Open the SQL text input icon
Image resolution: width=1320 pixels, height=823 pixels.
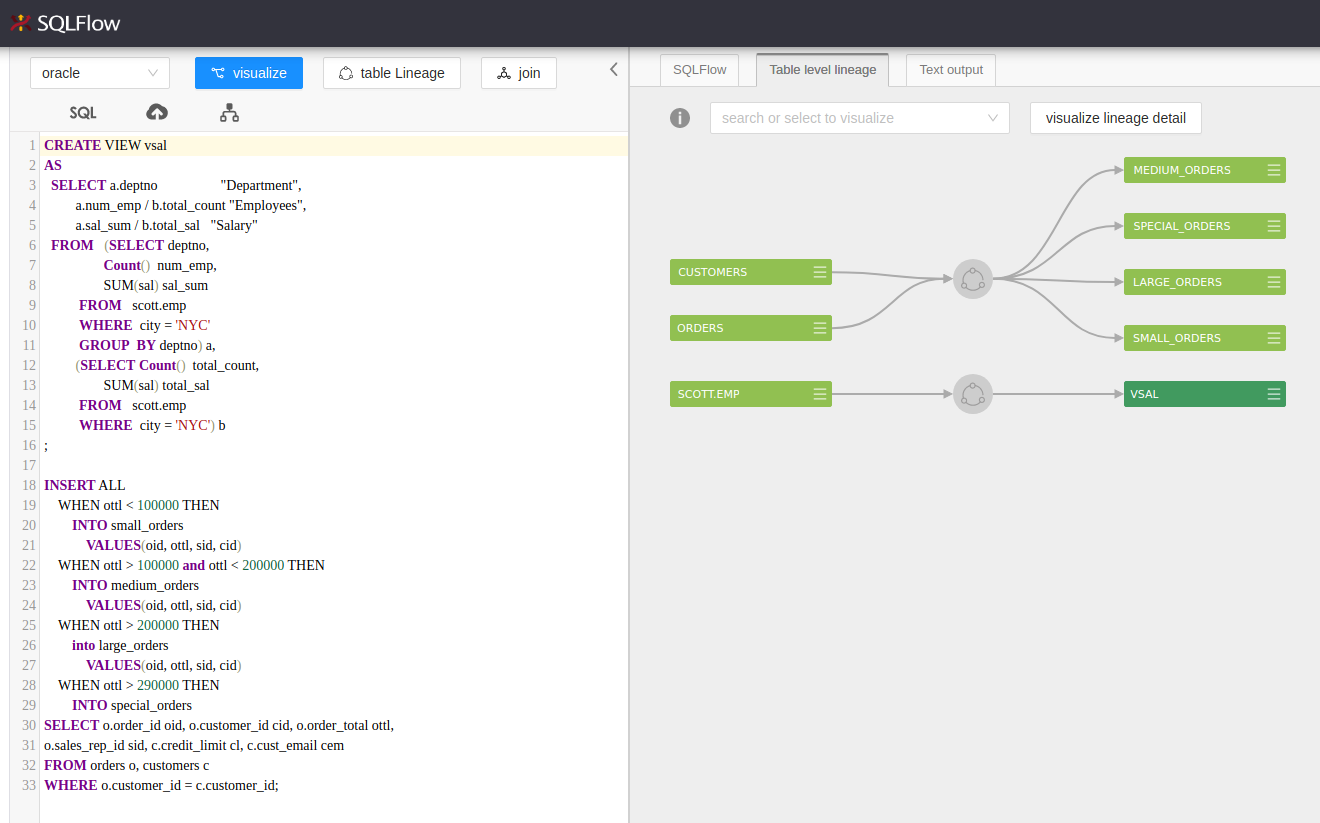pyautogui.click(x=83, y=113)
